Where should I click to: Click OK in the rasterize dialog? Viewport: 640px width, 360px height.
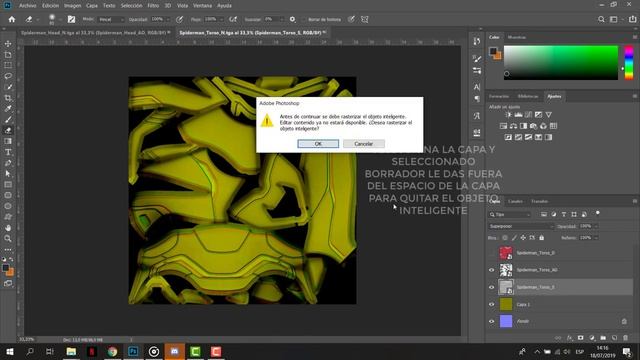[318, 144]
